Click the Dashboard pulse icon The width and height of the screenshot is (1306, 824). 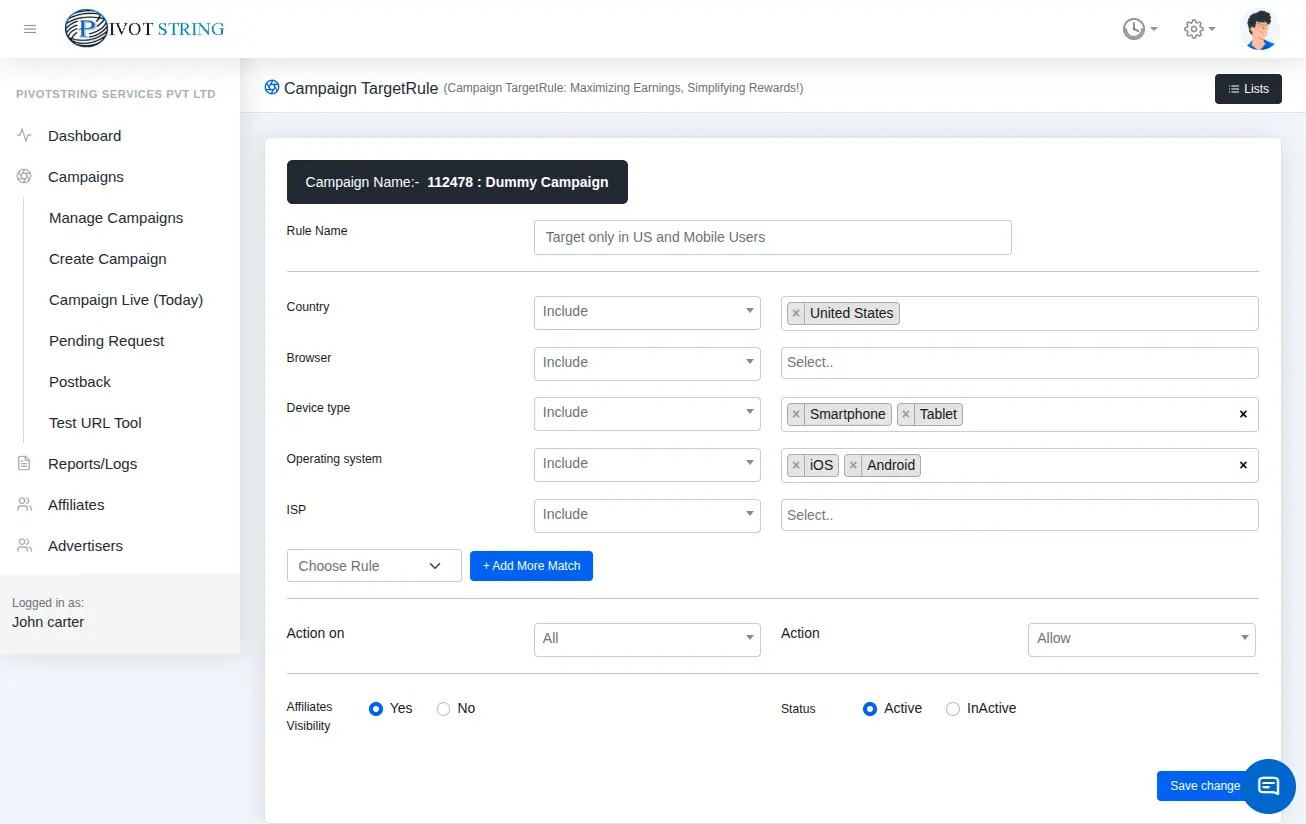[24, 135]
